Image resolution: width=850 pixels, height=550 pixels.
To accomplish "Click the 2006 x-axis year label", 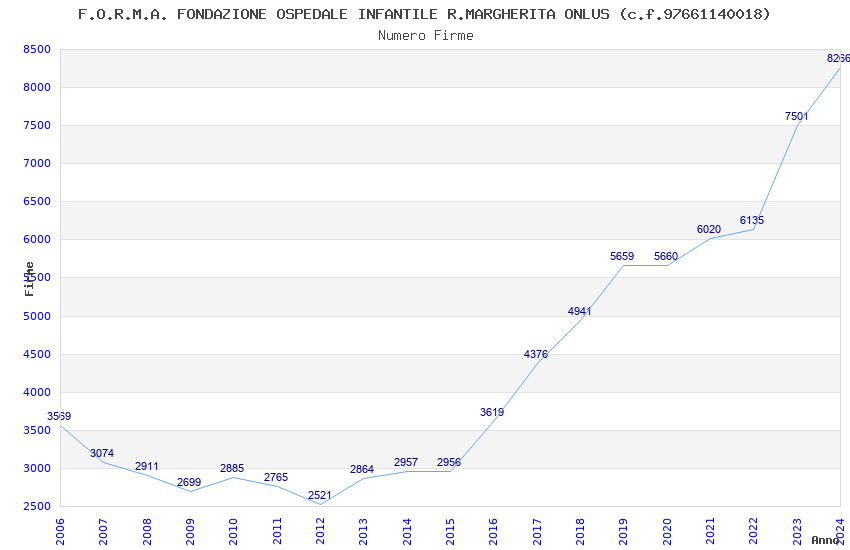I will [x=60, y=531].
